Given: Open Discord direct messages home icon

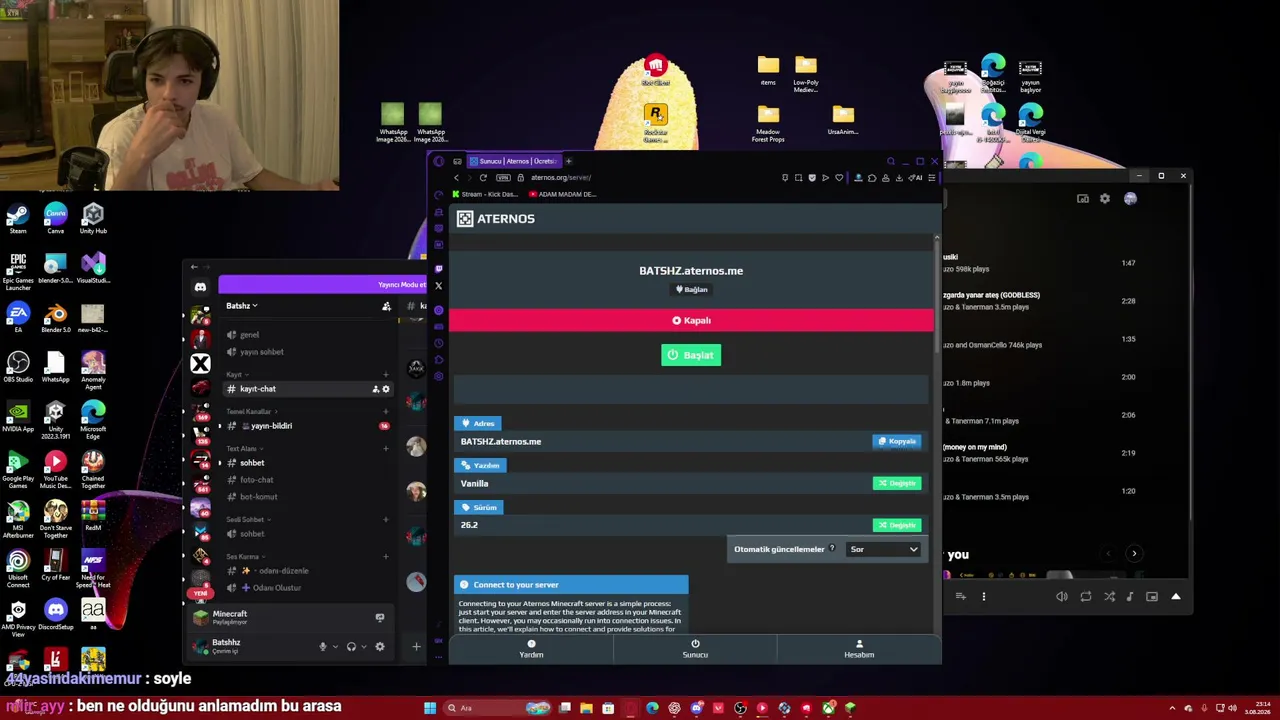Looking at the screenshot, I should [200, 288].
